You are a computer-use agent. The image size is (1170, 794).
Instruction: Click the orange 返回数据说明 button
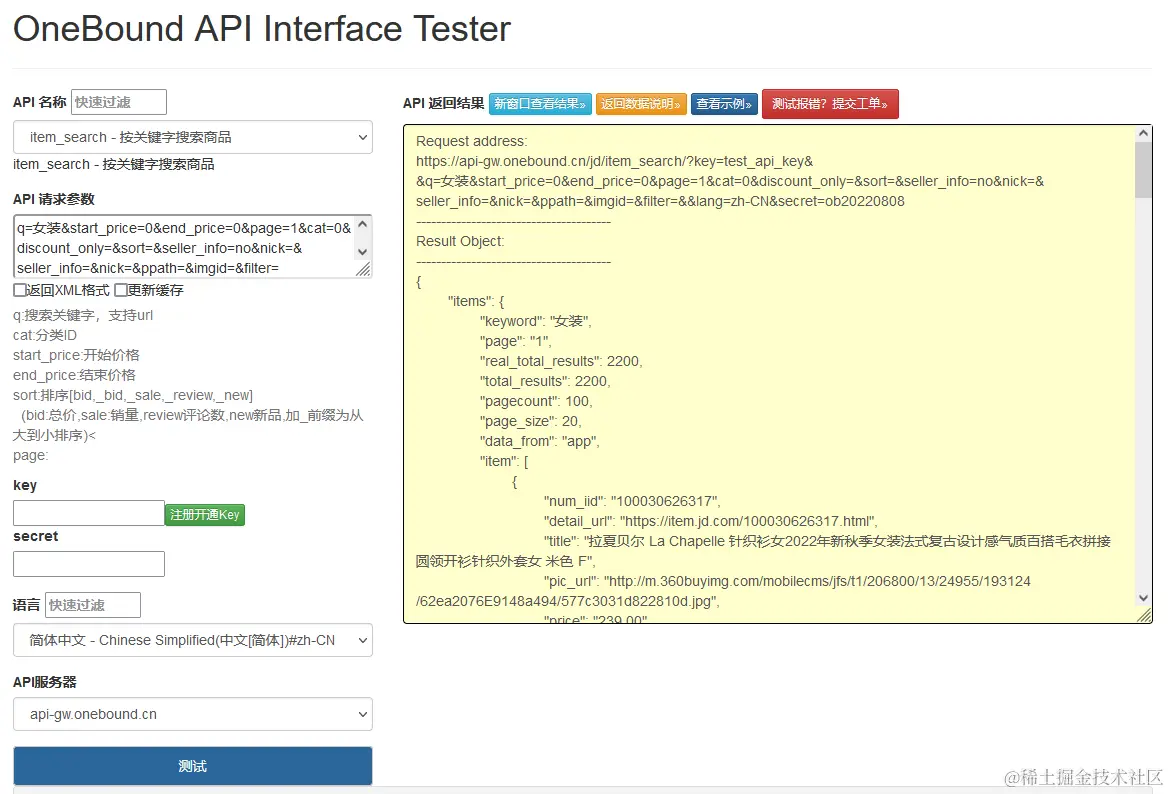(641, 104)
